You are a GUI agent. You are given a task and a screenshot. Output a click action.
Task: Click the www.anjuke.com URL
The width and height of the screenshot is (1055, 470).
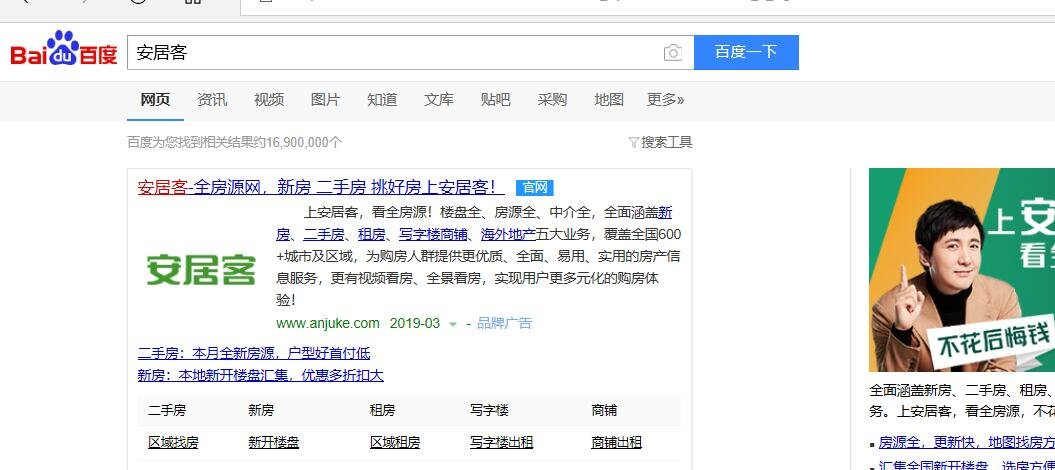[328, 323]
